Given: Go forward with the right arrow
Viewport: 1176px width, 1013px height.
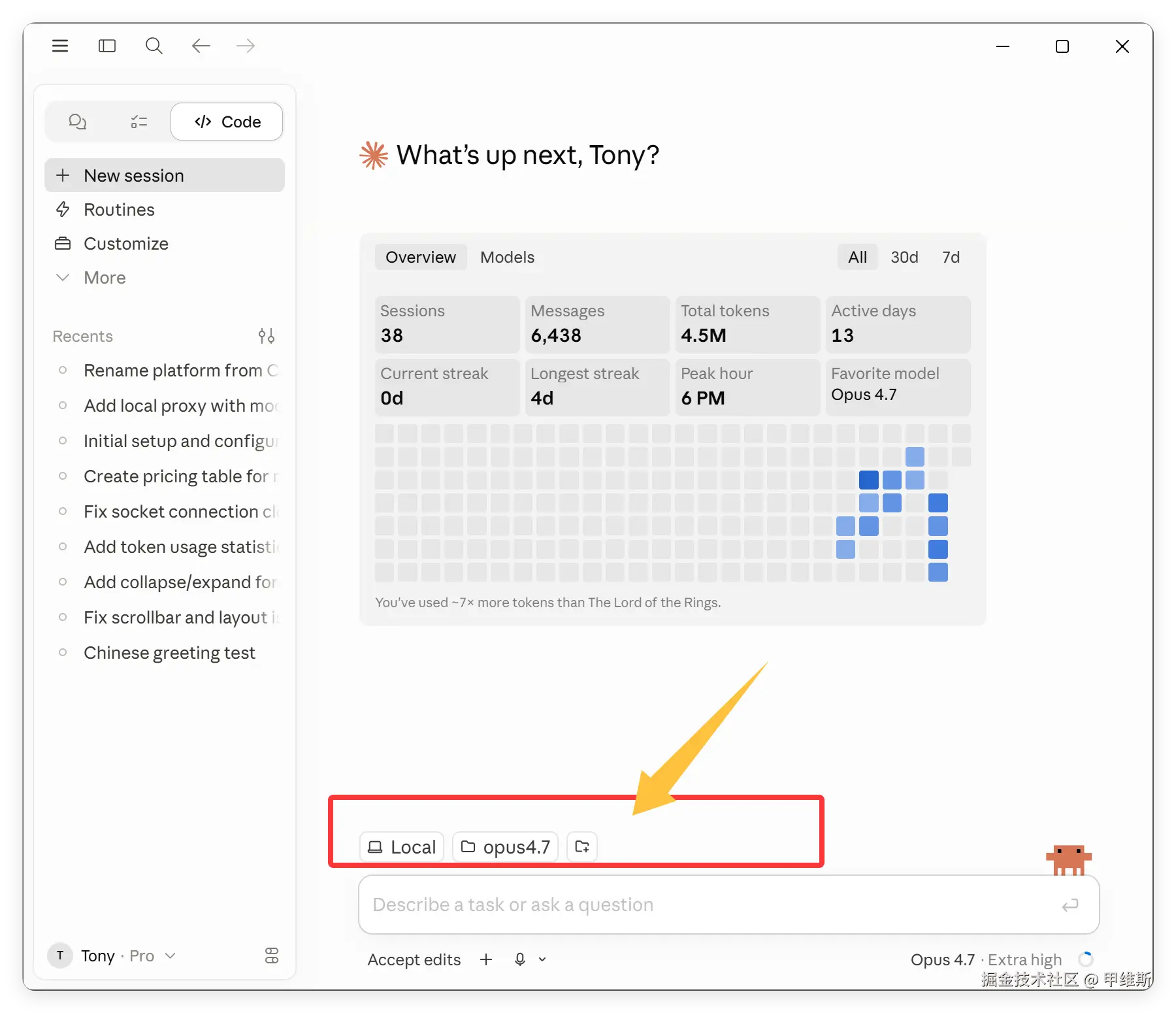Looking at the screenshot, I should coord(246,46).
